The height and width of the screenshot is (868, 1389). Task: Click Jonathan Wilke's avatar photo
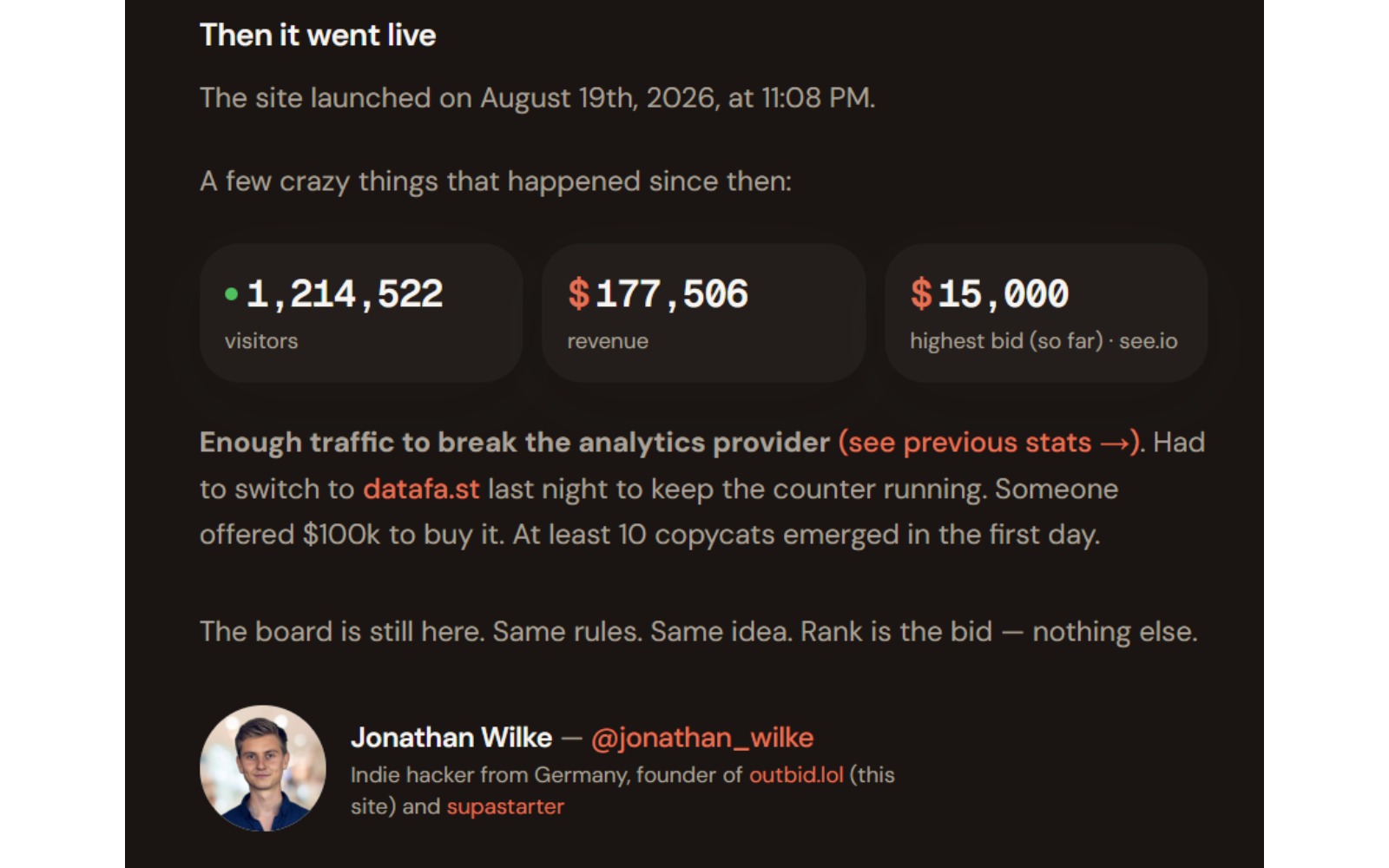[263, 768]
